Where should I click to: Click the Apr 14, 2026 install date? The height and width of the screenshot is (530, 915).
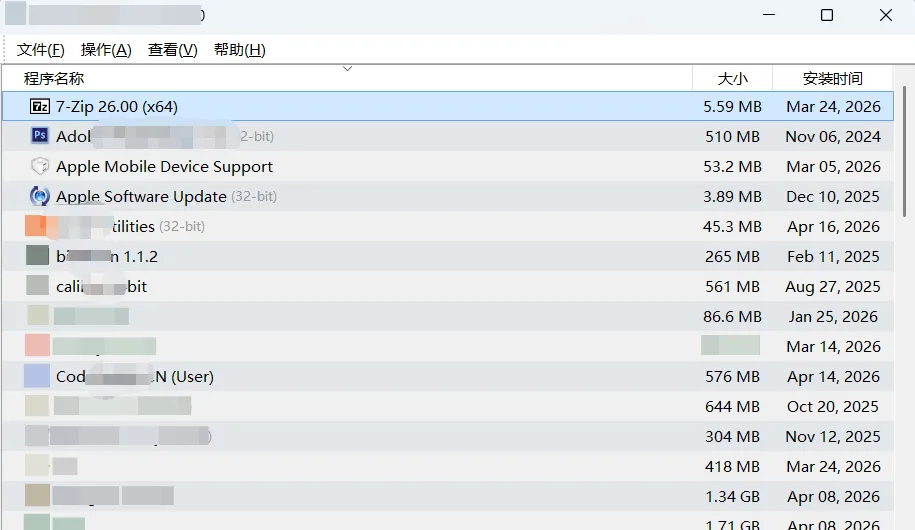[x=833, y=376]
